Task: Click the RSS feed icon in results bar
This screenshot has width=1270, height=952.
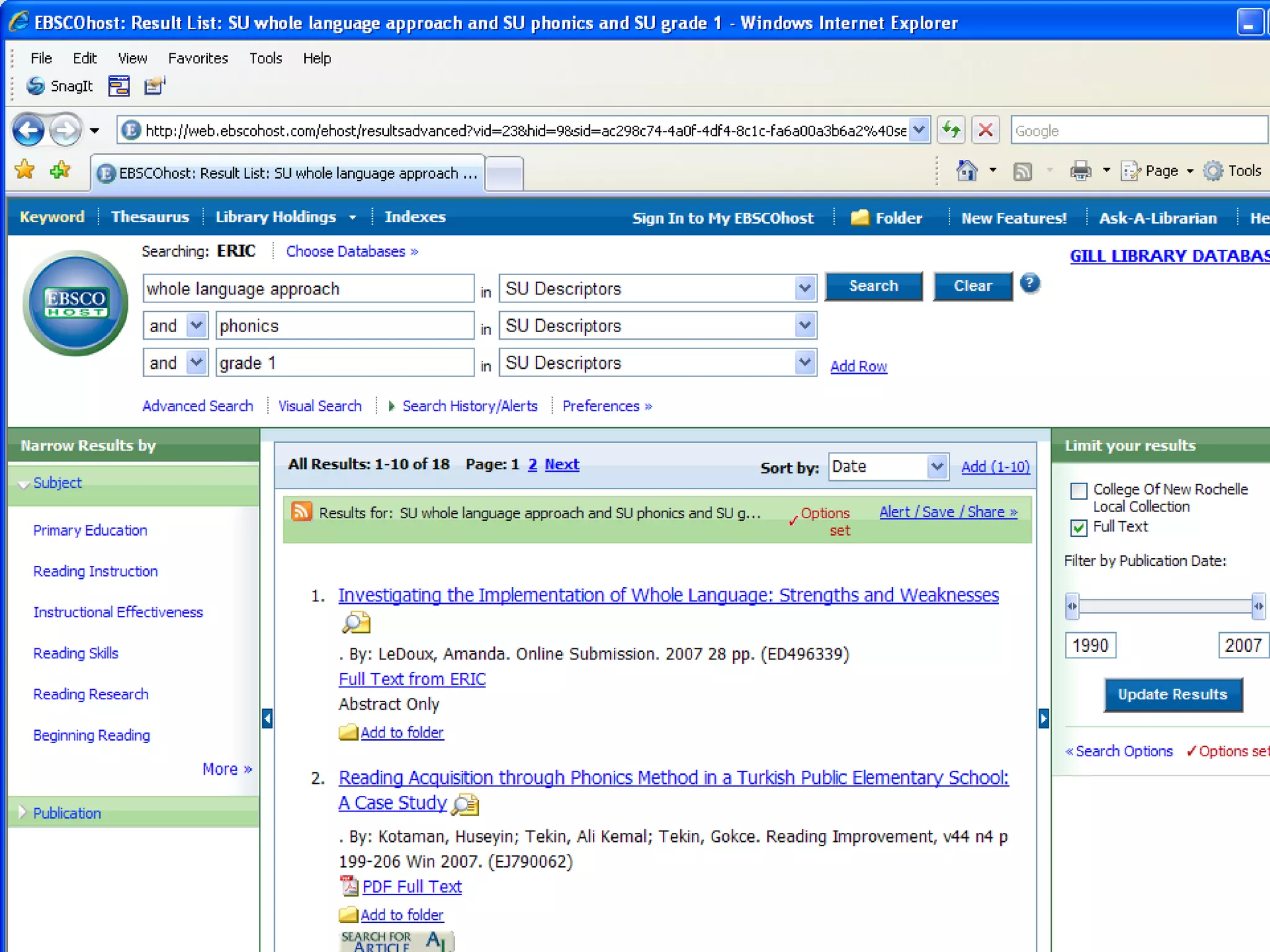Action: coord(301,511)
